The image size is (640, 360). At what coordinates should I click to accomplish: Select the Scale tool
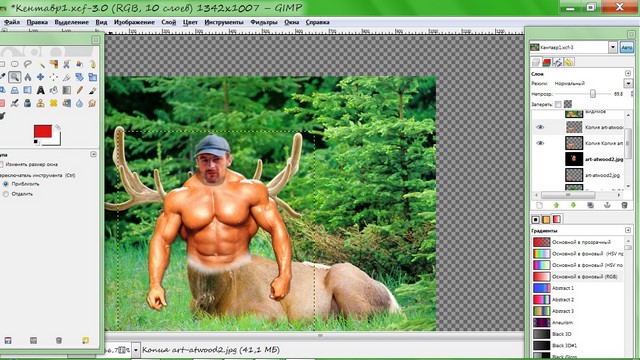coord(93,77)
